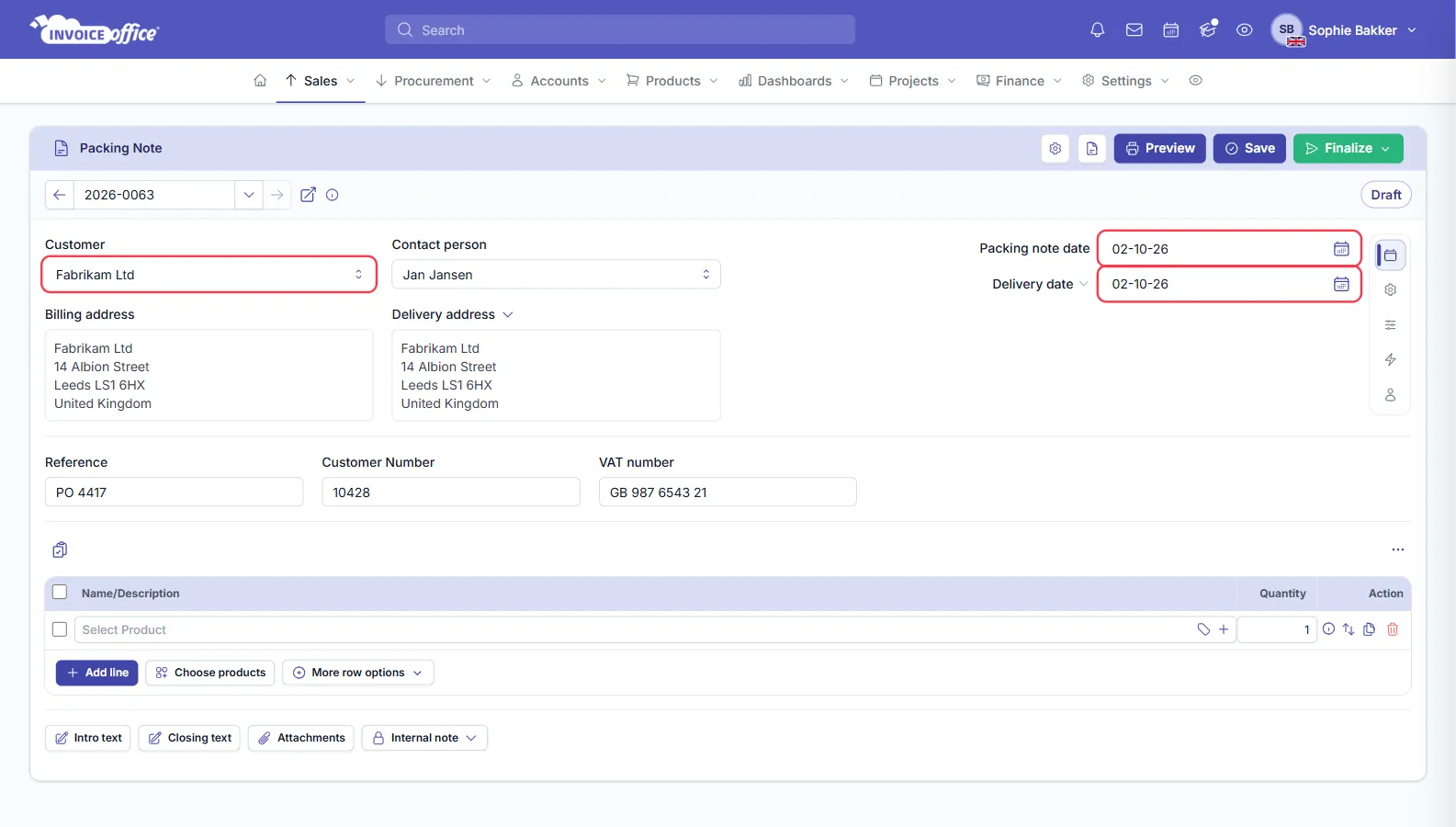Duplicate the product line copy icon

1369,629
